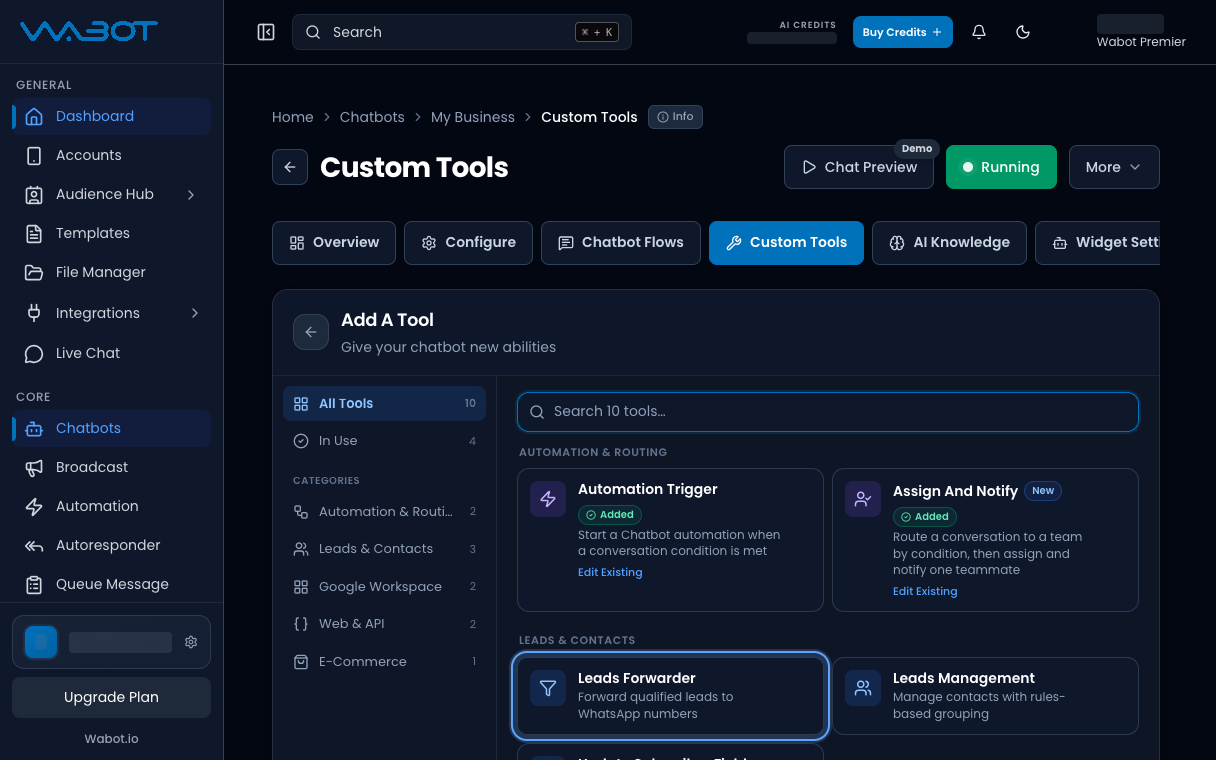Open the Wabot Premier account menu
The height and width of the screenshot is (760, 1216).
click(1140, 32)
